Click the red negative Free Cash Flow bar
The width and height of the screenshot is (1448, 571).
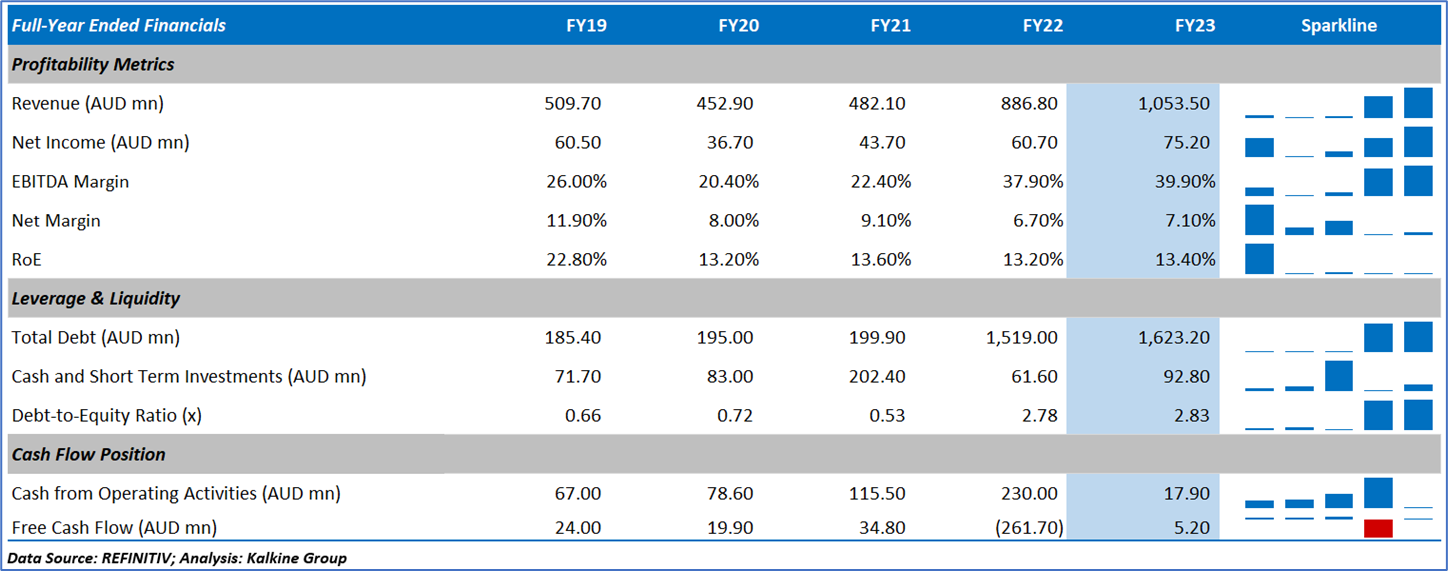tap(1378, 529)
